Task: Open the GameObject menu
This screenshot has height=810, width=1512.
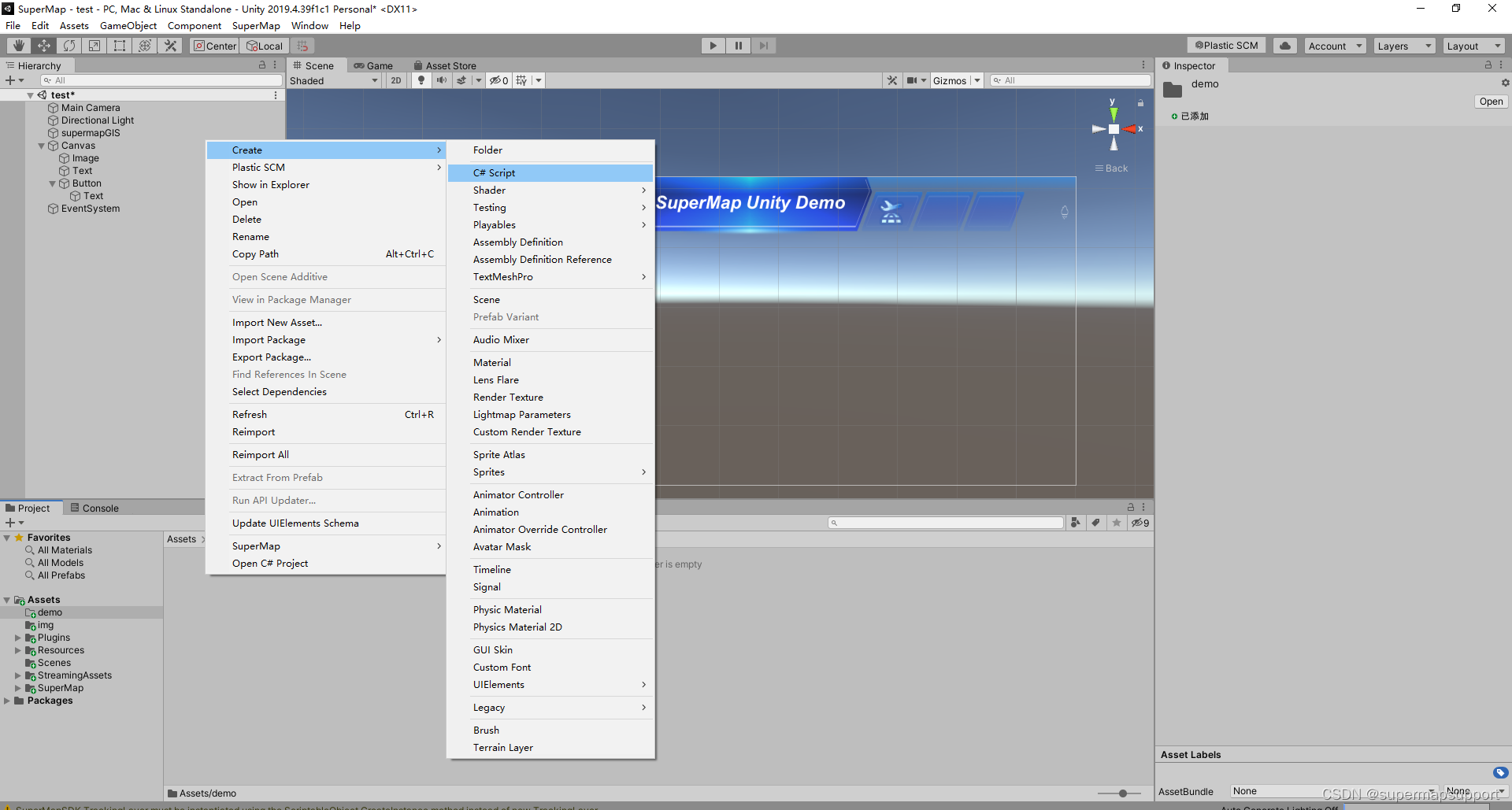Action: coord(128,26)
